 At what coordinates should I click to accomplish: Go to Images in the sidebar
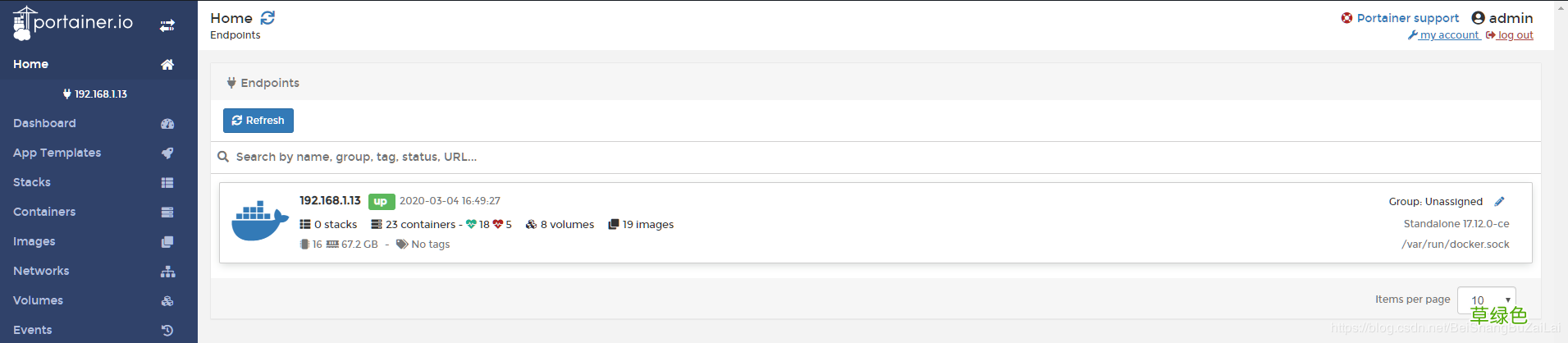coord(34,241)
